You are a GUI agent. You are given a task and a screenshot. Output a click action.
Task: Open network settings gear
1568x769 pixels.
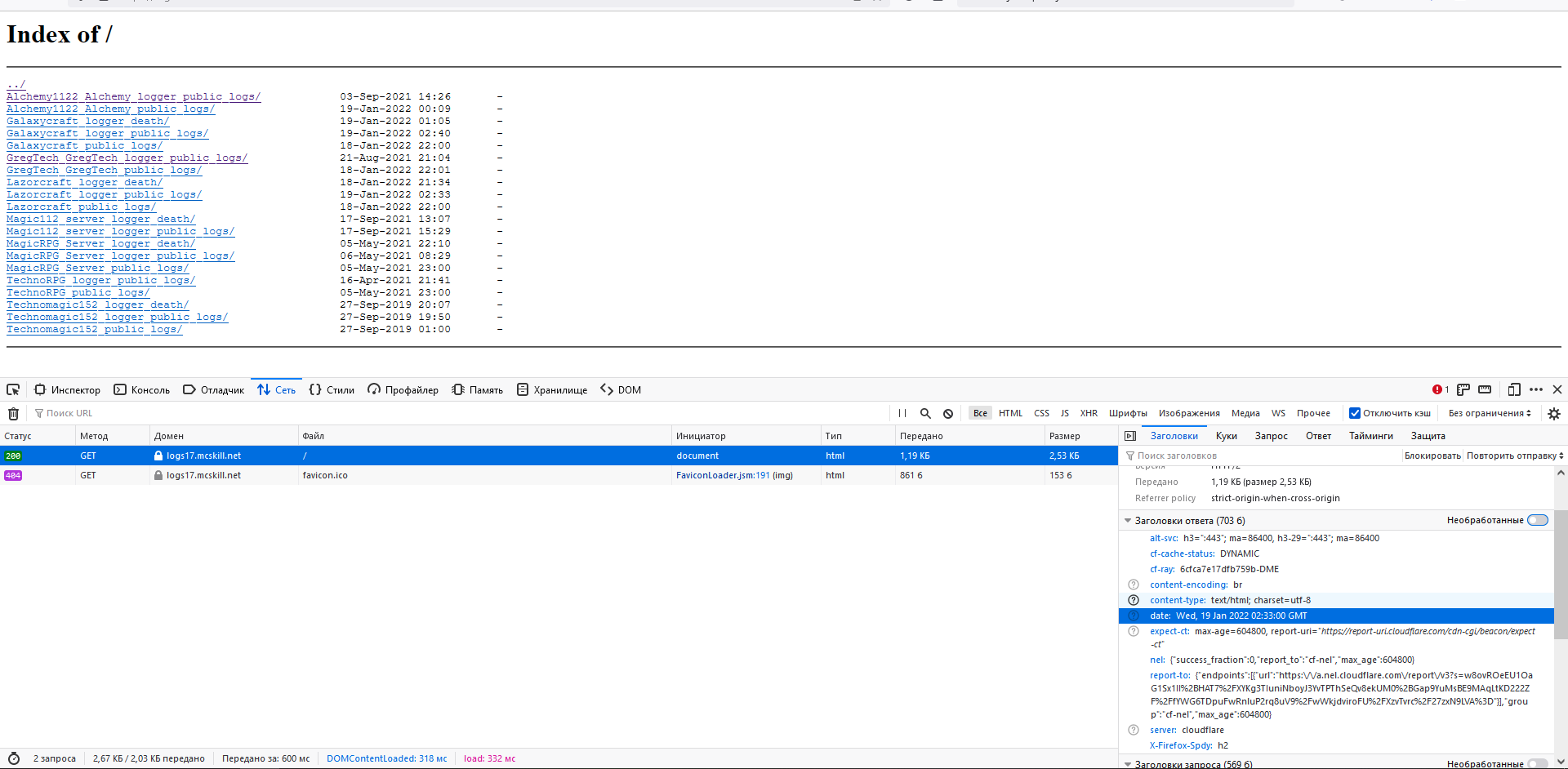(x=1554, y=414)
